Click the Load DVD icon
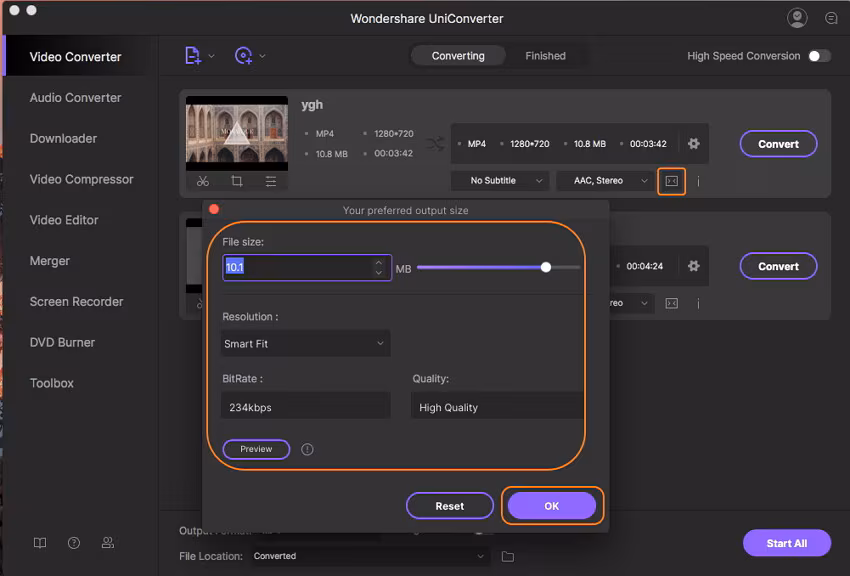 pyautogui.click(x=243, y=55)
